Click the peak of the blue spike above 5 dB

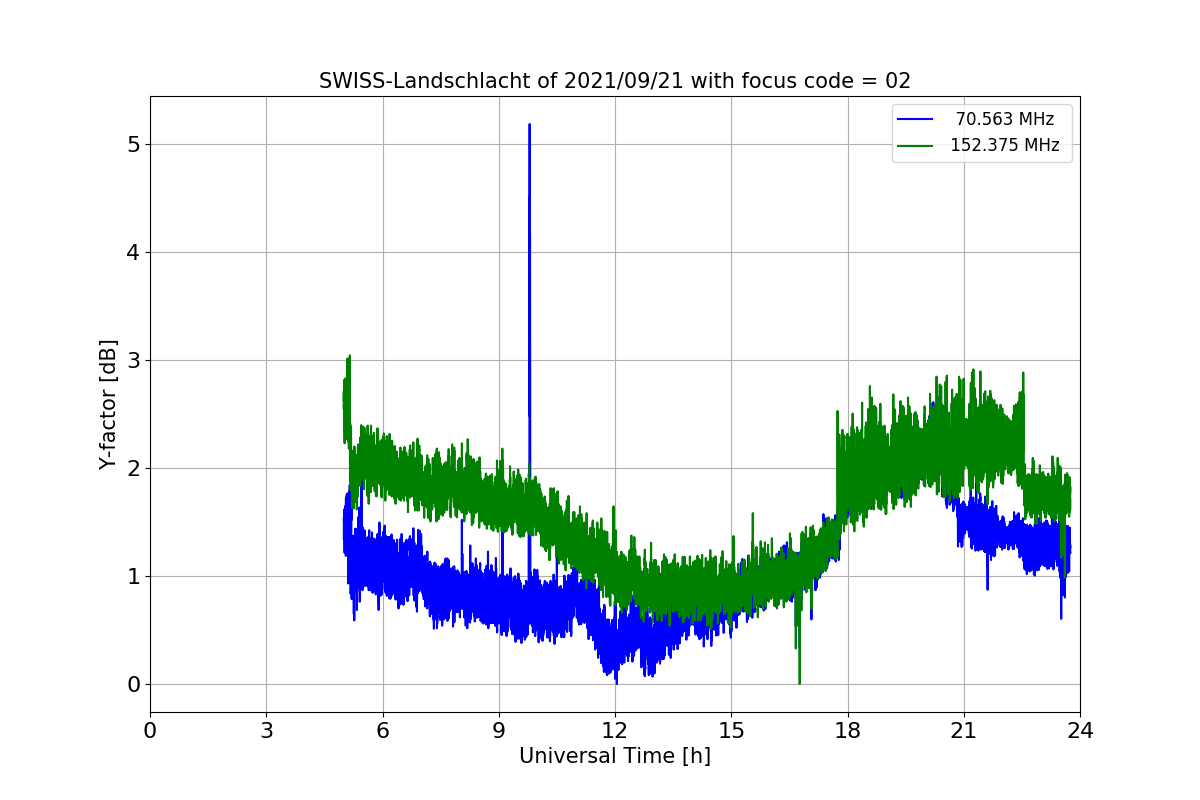pos(529,125)
